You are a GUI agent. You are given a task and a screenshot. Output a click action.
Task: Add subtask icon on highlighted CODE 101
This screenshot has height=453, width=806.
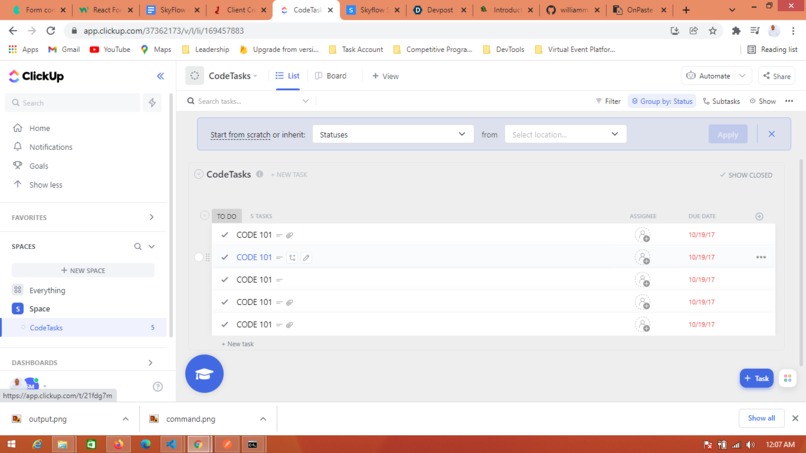[292, 258]
